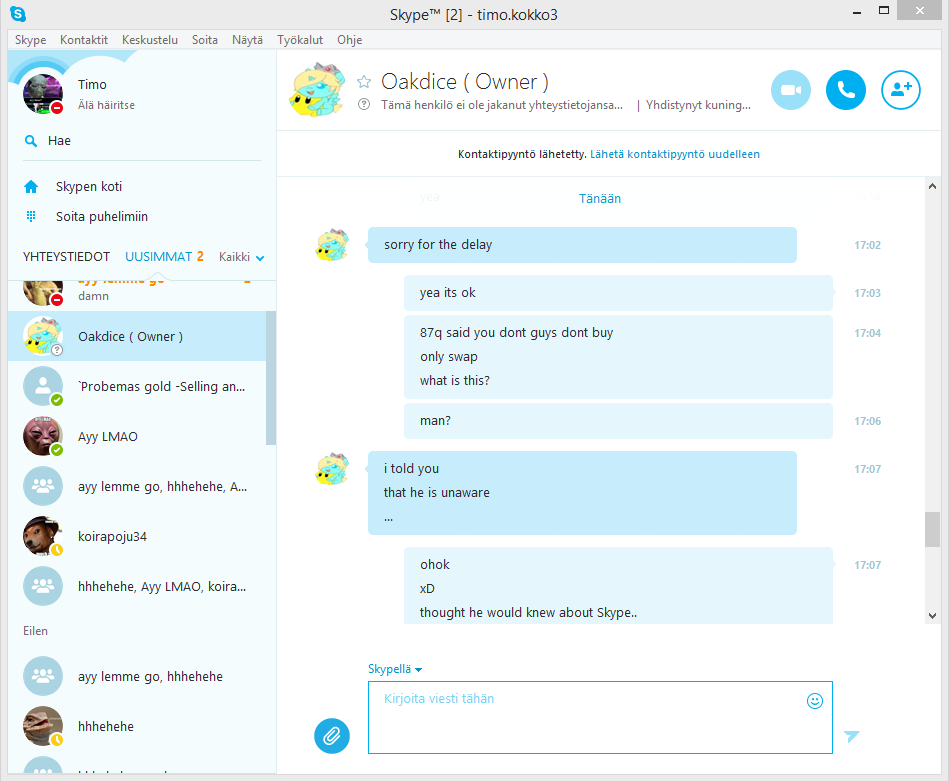Open the Probemas gold conversation

(137, 386)
